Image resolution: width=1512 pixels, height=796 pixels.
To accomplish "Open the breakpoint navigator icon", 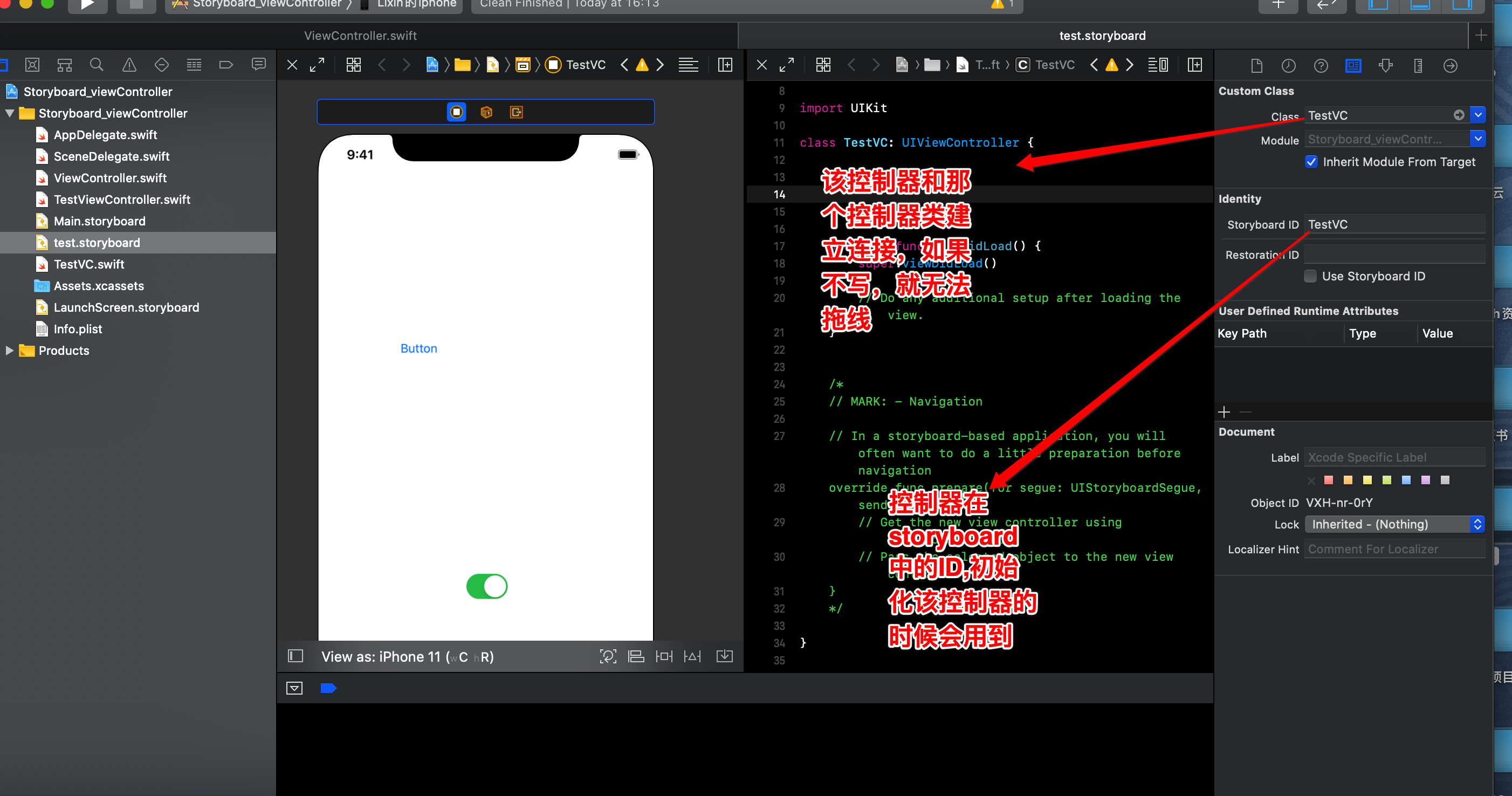I will point(226,65).
